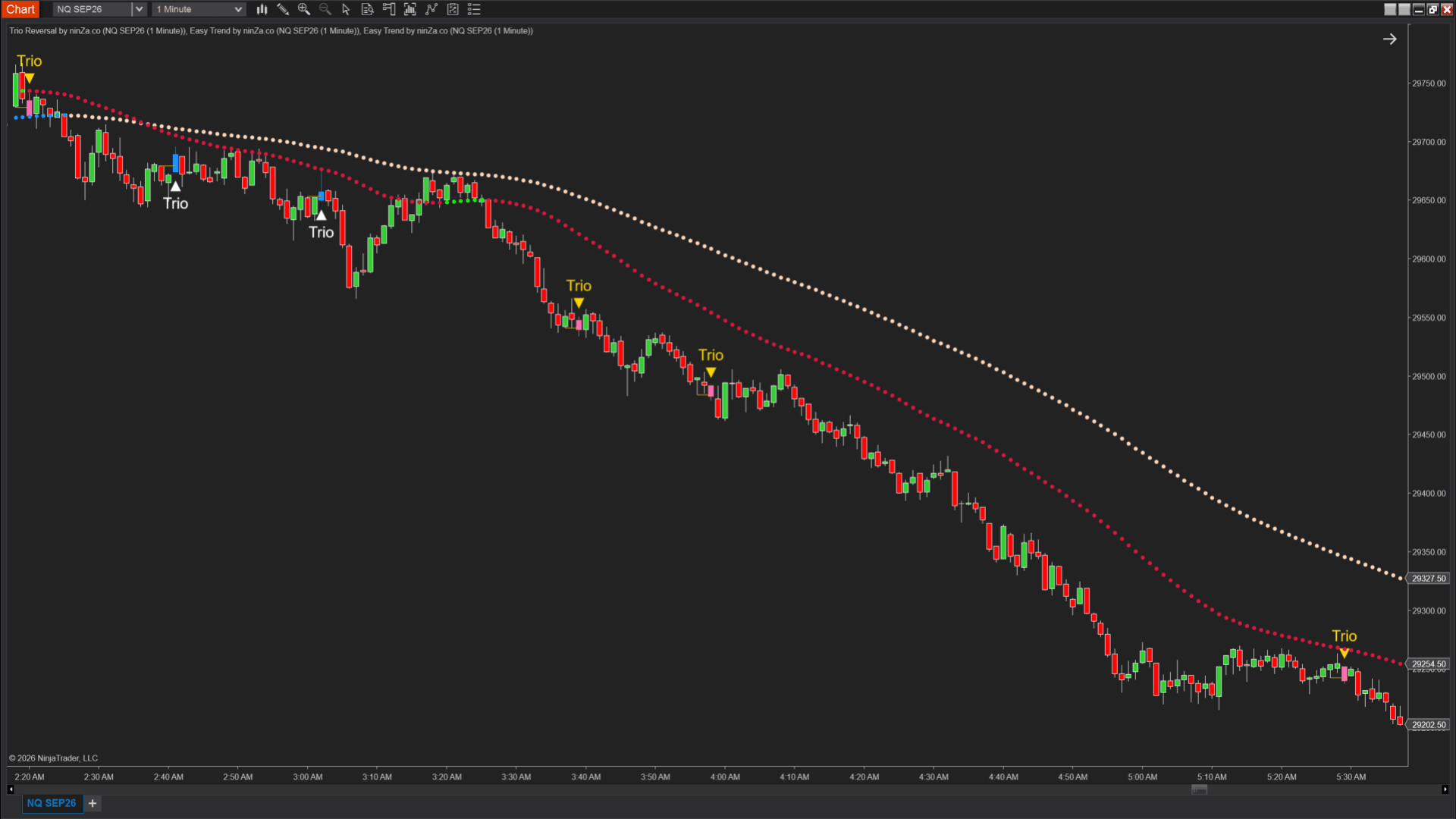
Task: Select the cursor pointer tool icon
Action: (347, 9)
